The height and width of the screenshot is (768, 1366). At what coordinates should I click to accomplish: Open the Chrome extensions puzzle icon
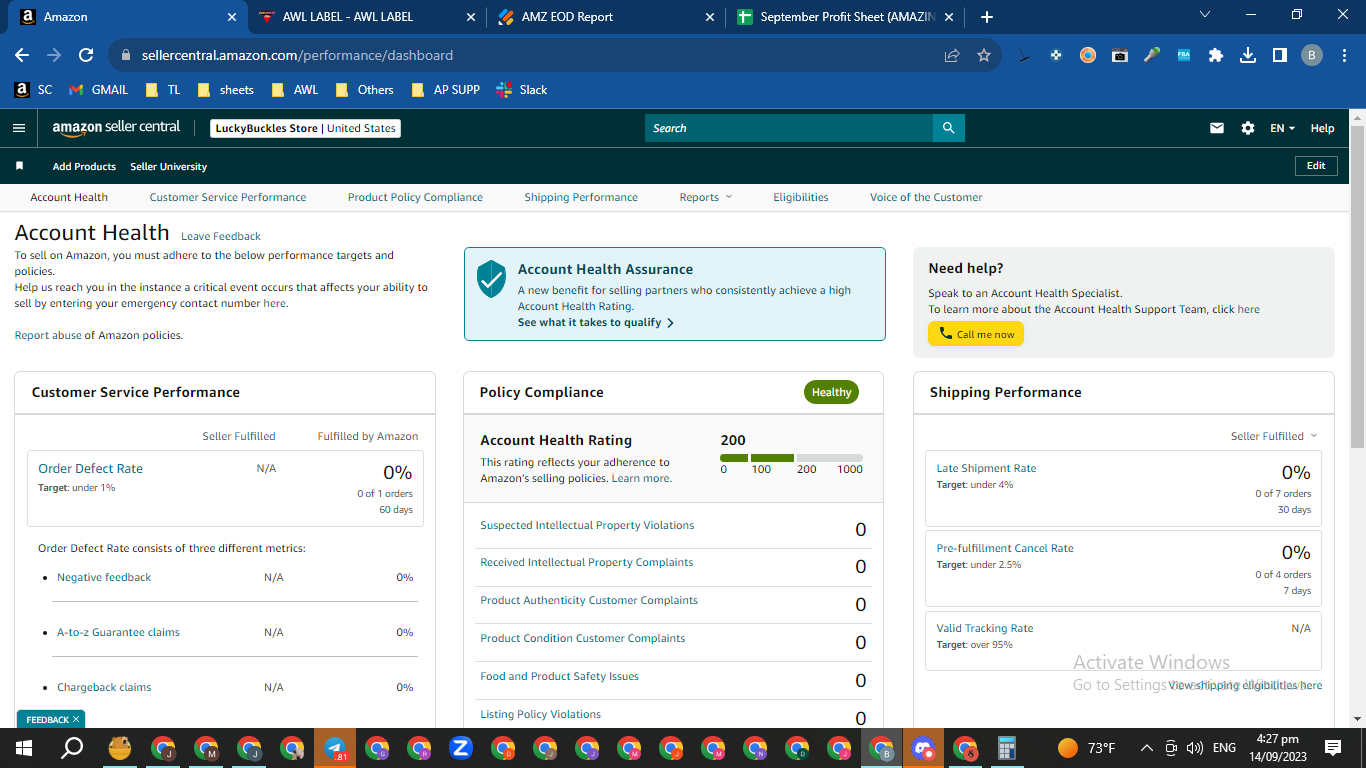click(1216, 56)
